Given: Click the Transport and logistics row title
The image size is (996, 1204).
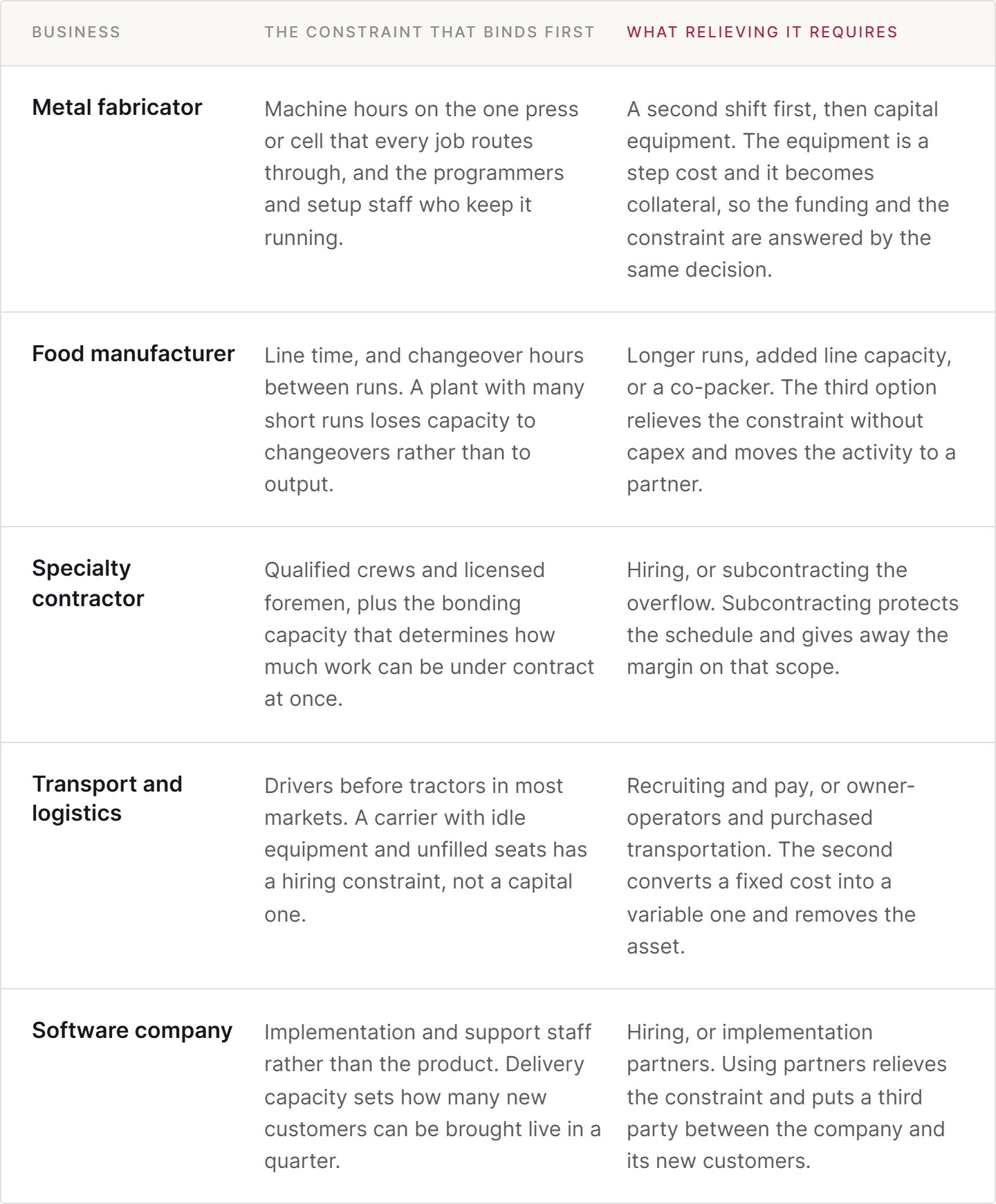Looking at the screenshot, I should click(107, 799).
